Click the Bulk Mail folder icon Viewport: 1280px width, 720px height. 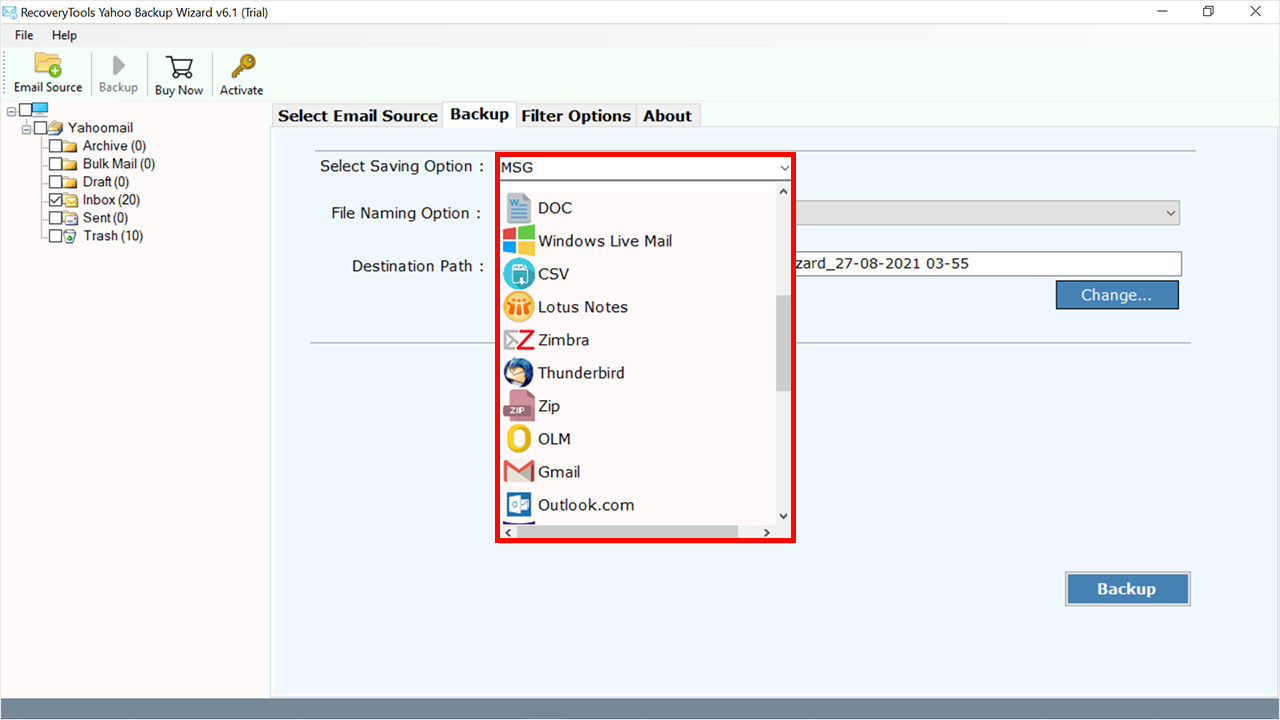71,164
